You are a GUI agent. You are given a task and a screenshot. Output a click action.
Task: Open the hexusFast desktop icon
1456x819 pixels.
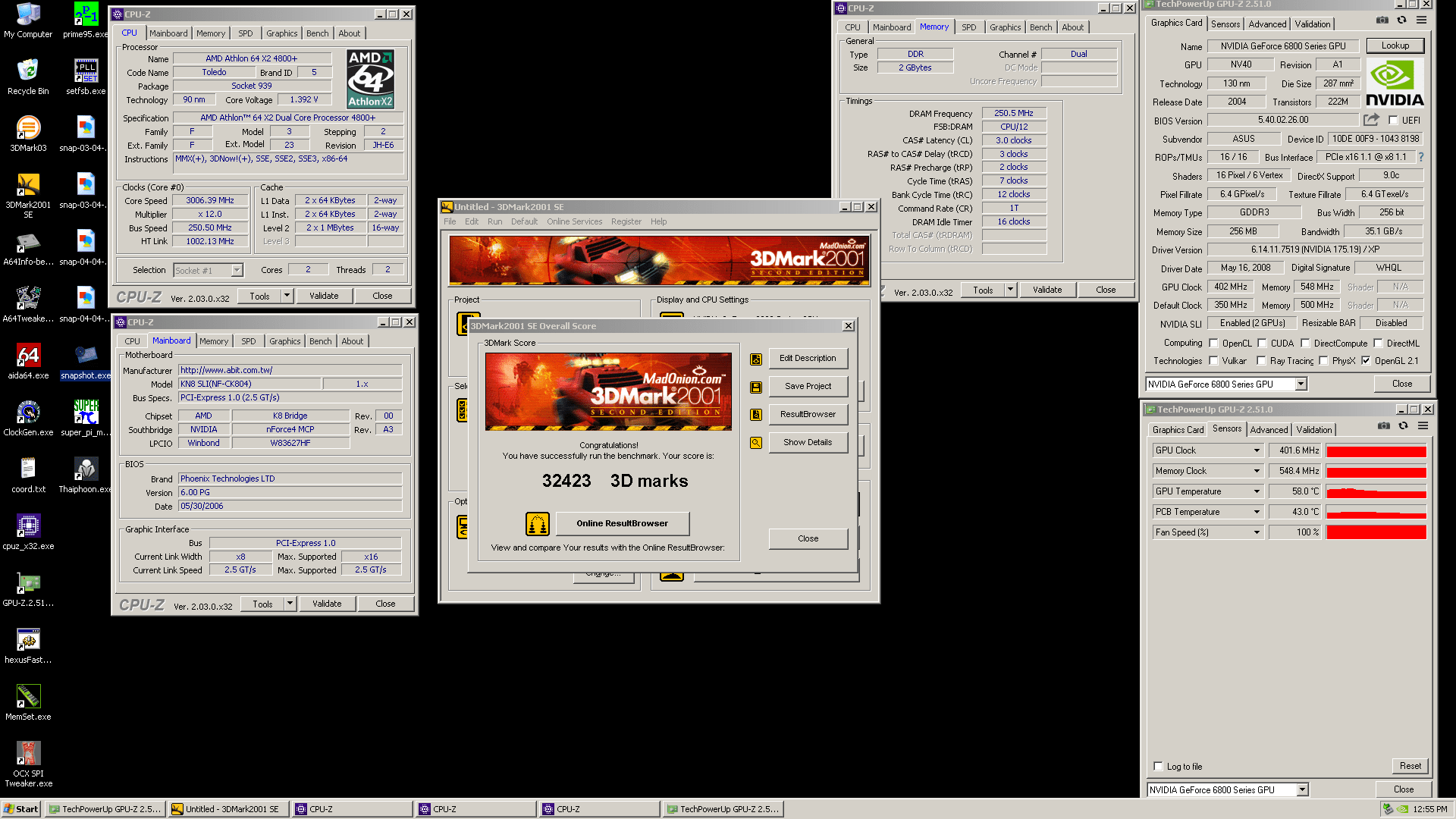pyautogui.click(x=28, y=645)
